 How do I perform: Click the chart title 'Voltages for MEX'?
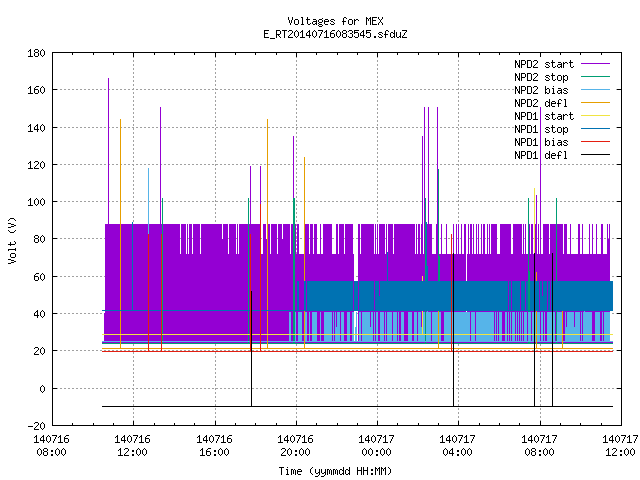[335, 21]
